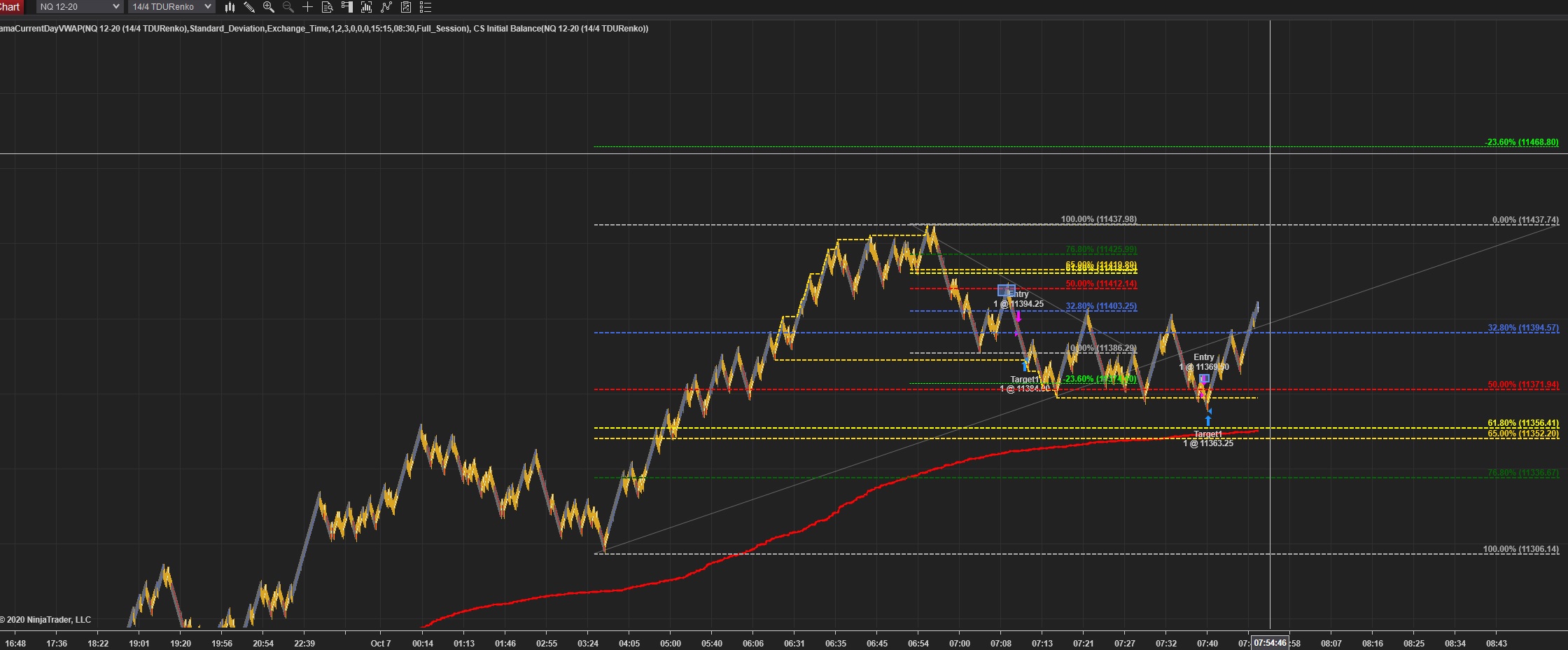
Task: Click the 0.00% (11437.74) Fibonacci label
Action: pos(1525,220)
